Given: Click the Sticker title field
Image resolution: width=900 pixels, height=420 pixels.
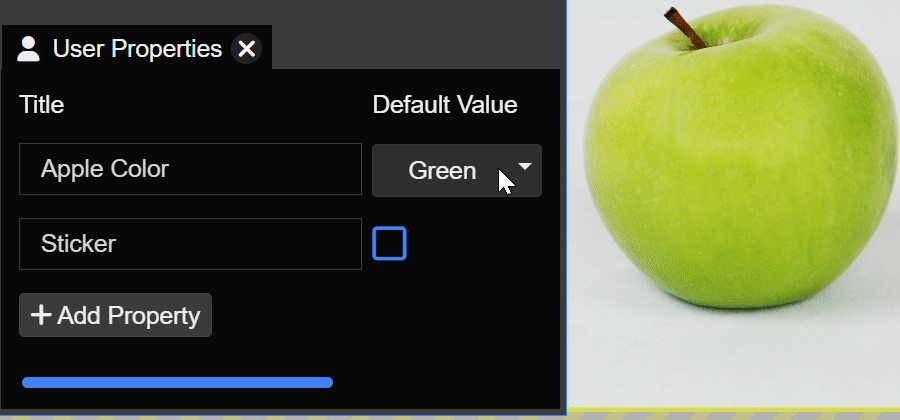Looking at the screenshot, I should 191,244.
